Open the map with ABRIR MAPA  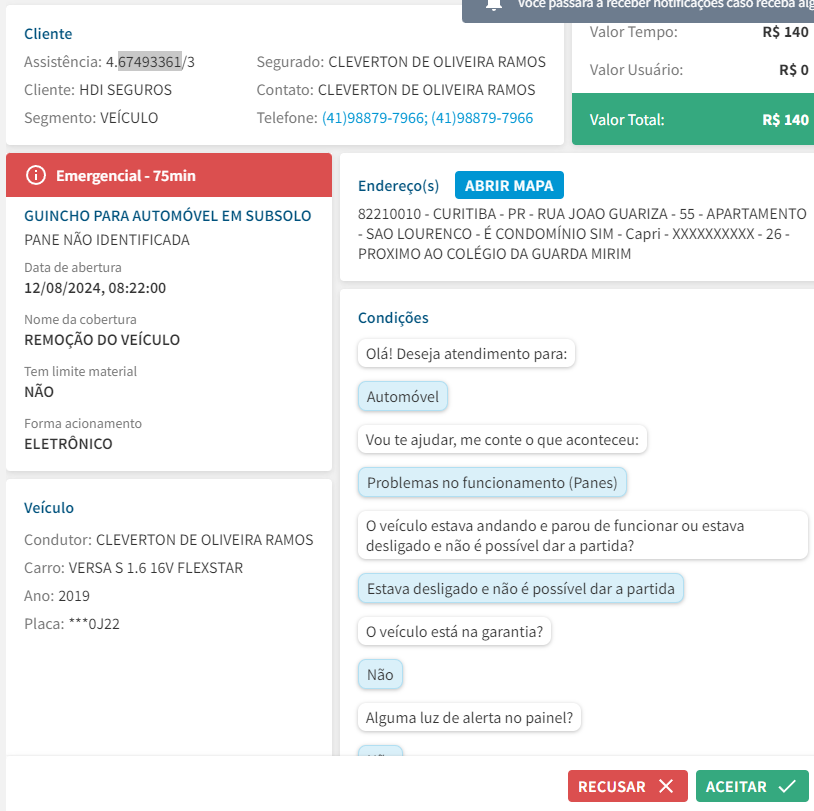coord(509,186)
